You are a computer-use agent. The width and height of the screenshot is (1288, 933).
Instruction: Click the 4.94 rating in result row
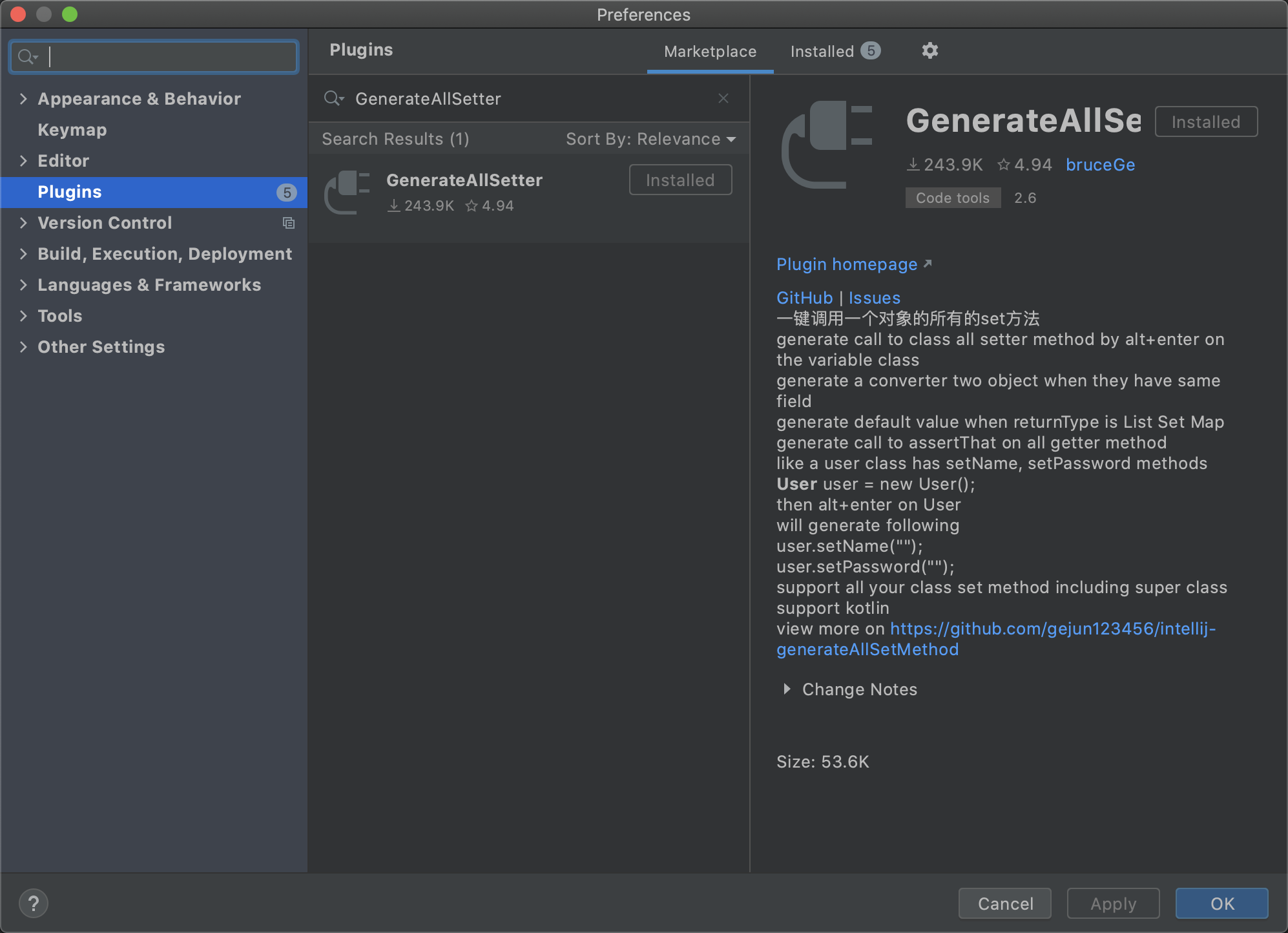(x=490, y=205)
